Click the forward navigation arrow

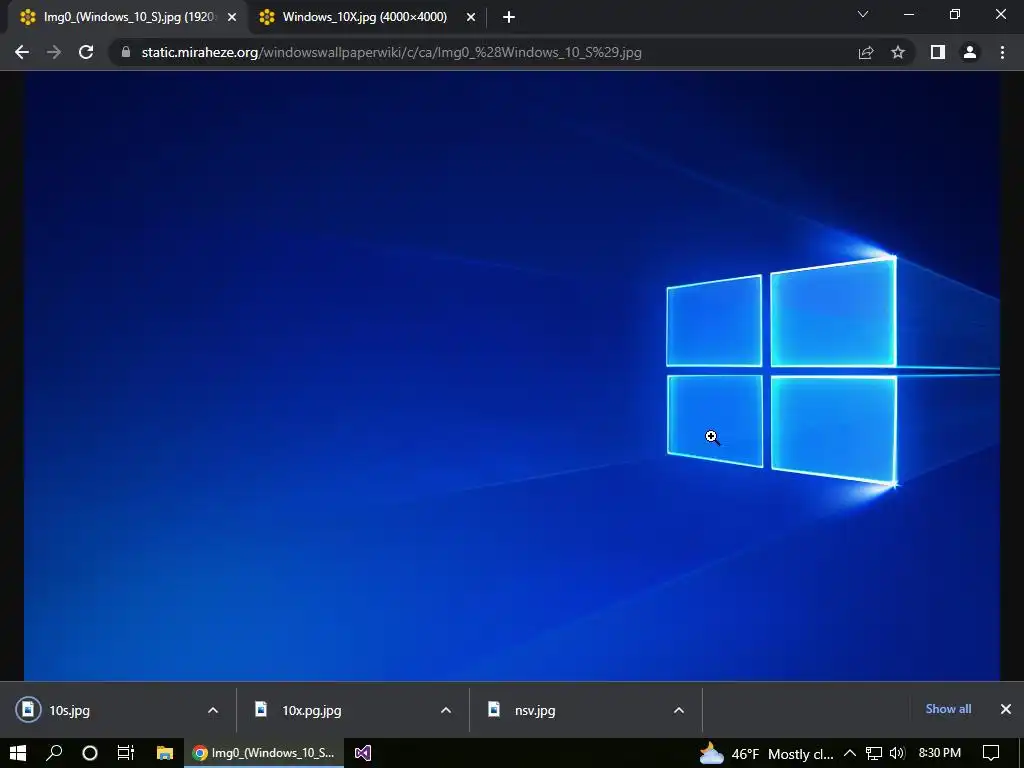54,52
